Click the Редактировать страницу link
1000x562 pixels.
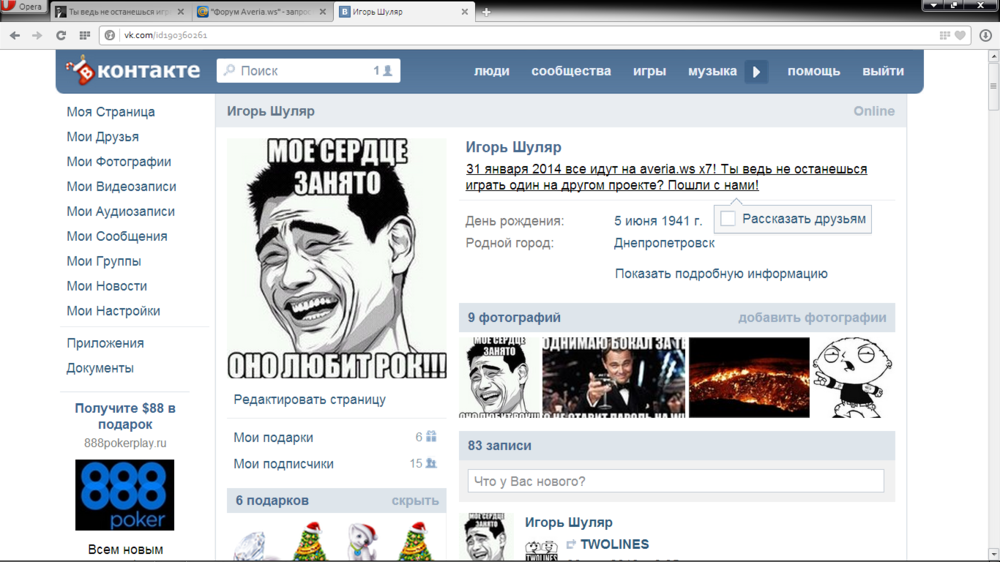pyautogui.click(x=309, y=400)
